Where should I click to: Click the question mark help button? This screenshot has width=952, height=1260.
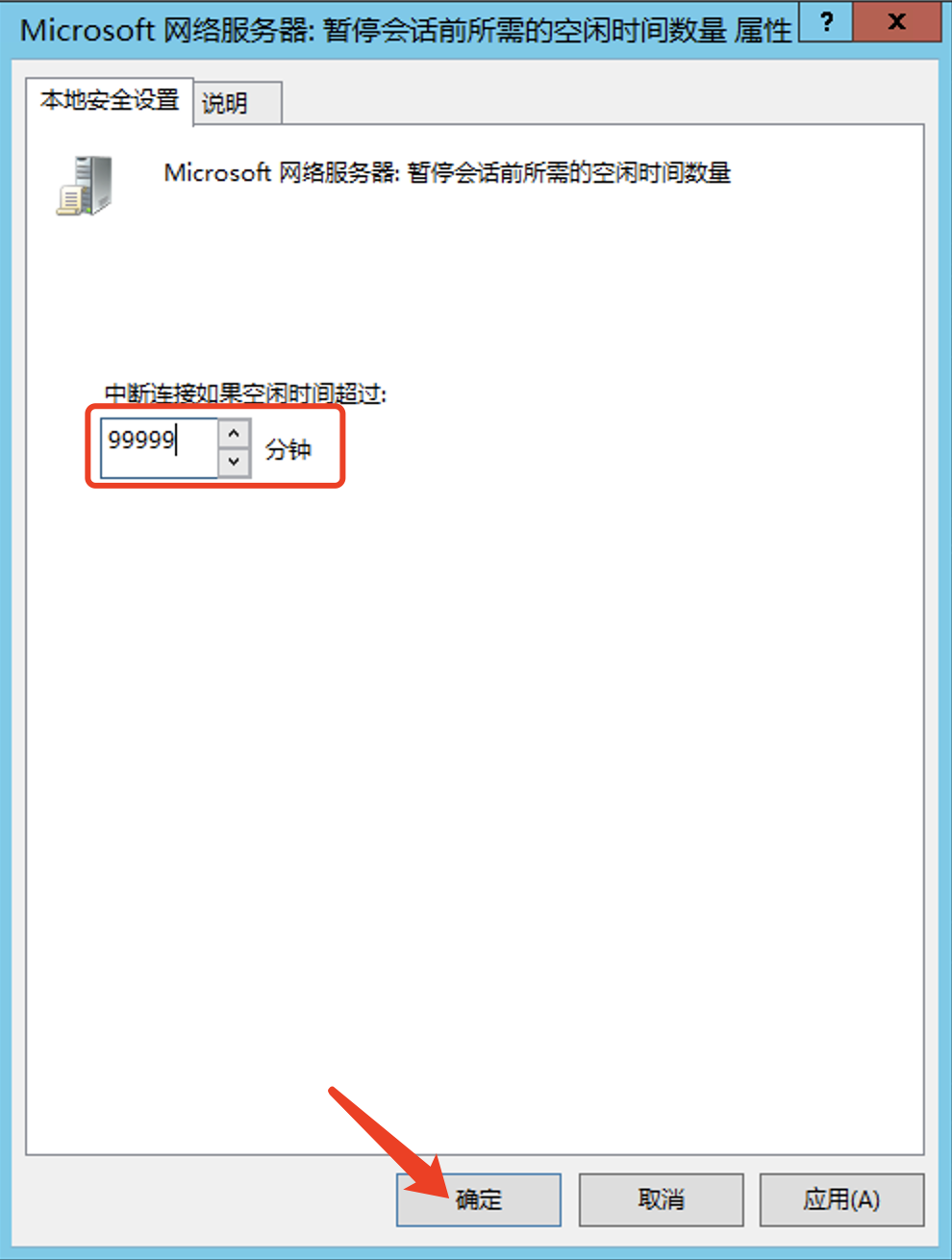point(825,22)
